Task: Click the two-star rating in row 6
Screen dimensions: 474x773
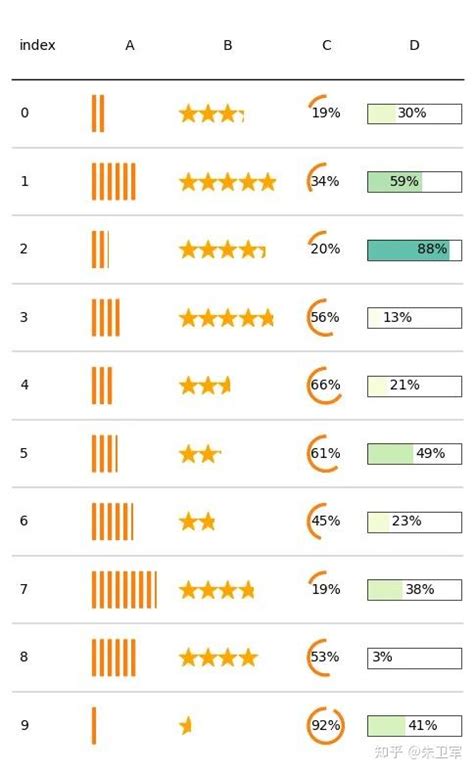Action: (x=197, y=521)
